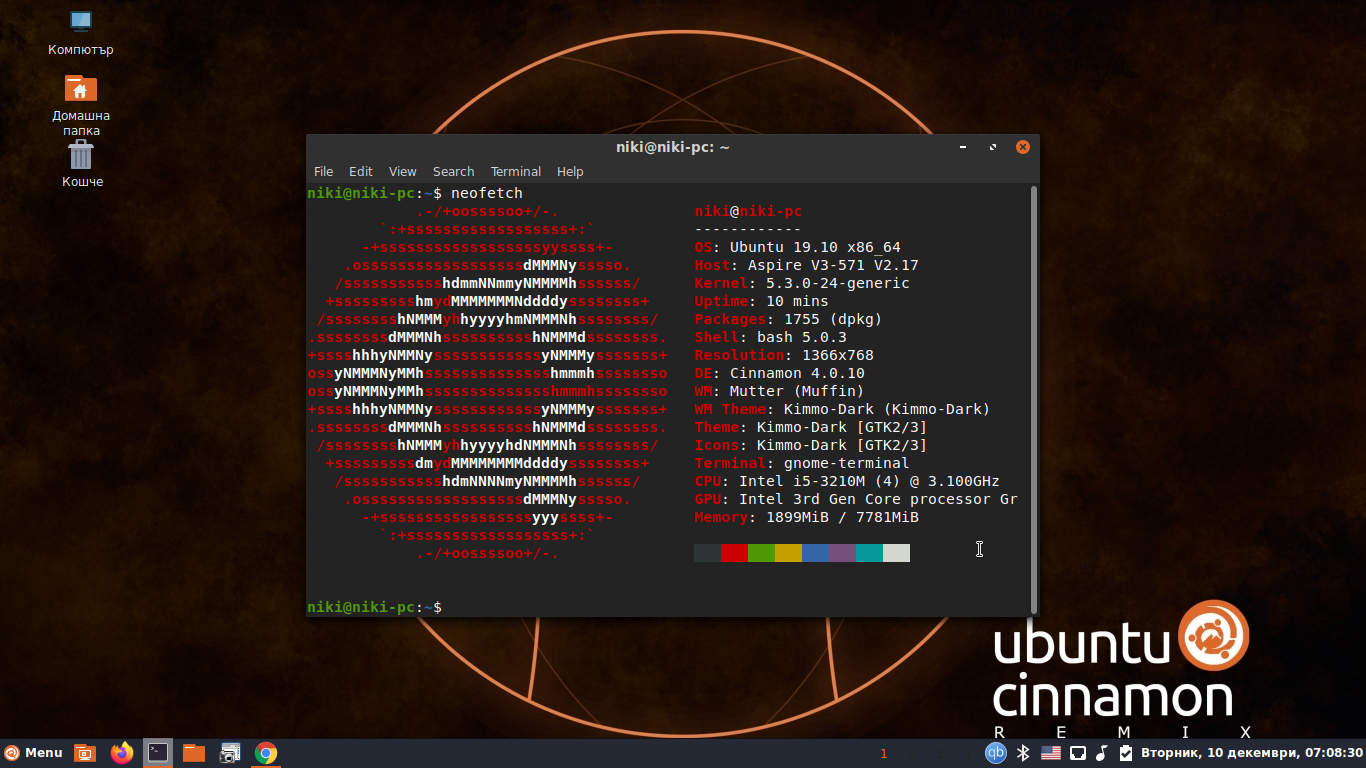This screenshot has height=768, width=1366.
Task: Open the Bluetooth tray applet
Action: (1023, 753)
